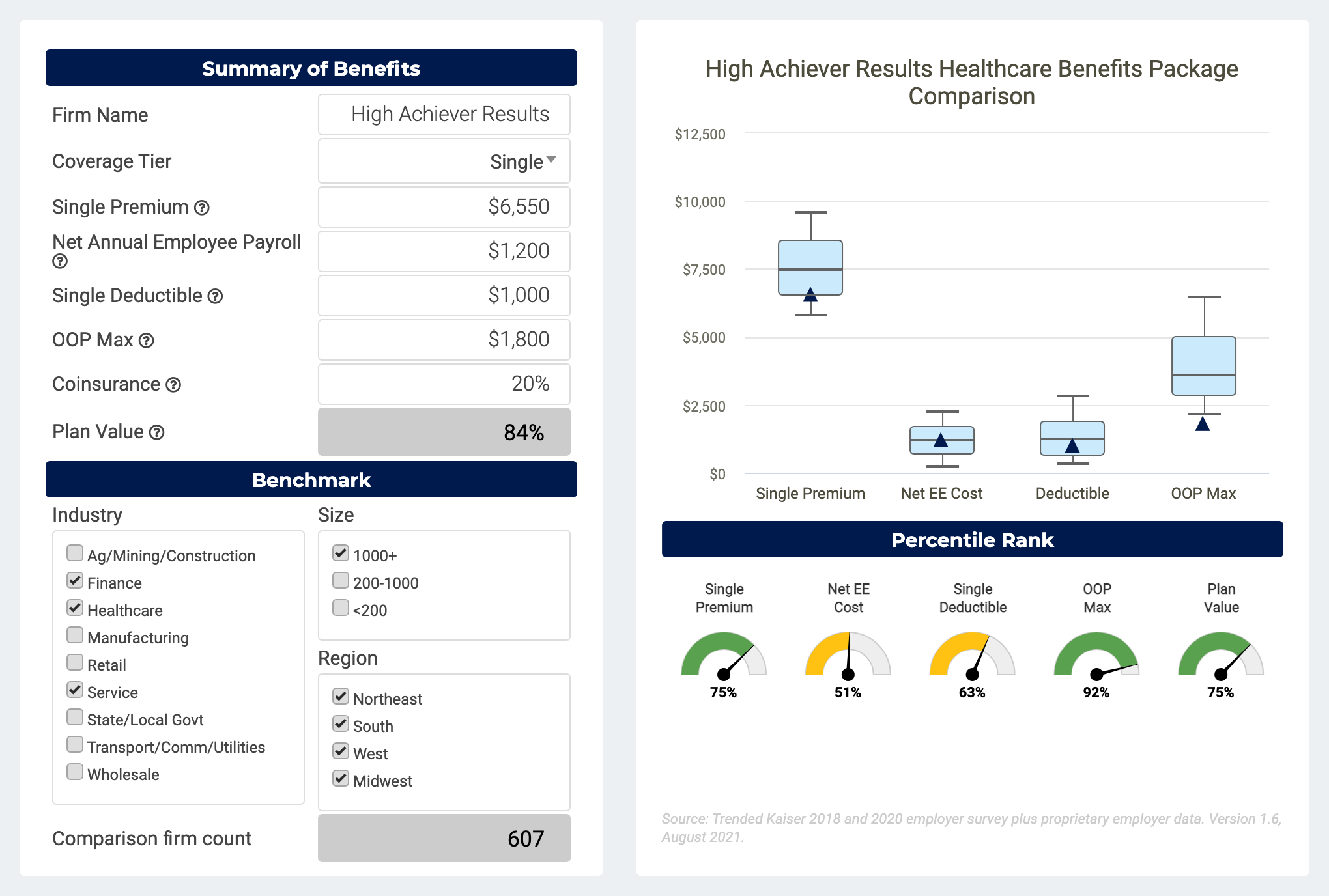1329x896 pixels.
Task: Click the Net EE Cost percentile gauge
Action: tap(848, 655)
